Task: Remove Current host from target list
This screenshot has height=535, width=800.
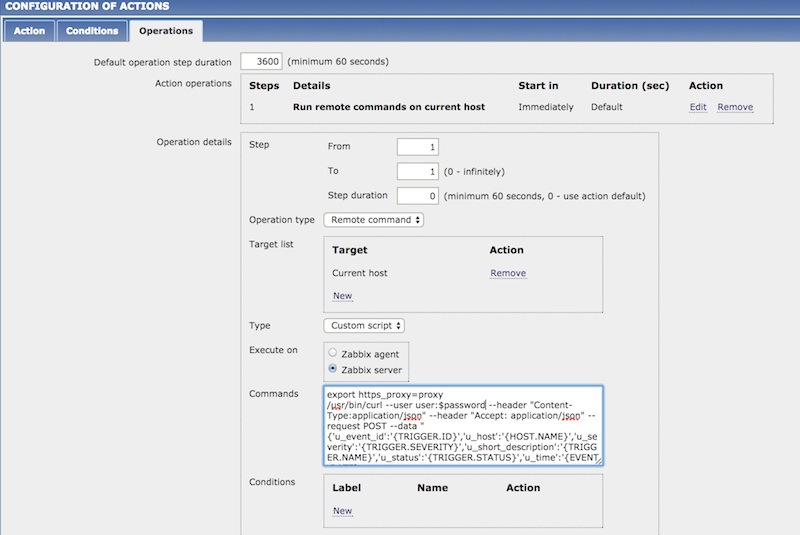Action: 508,273
